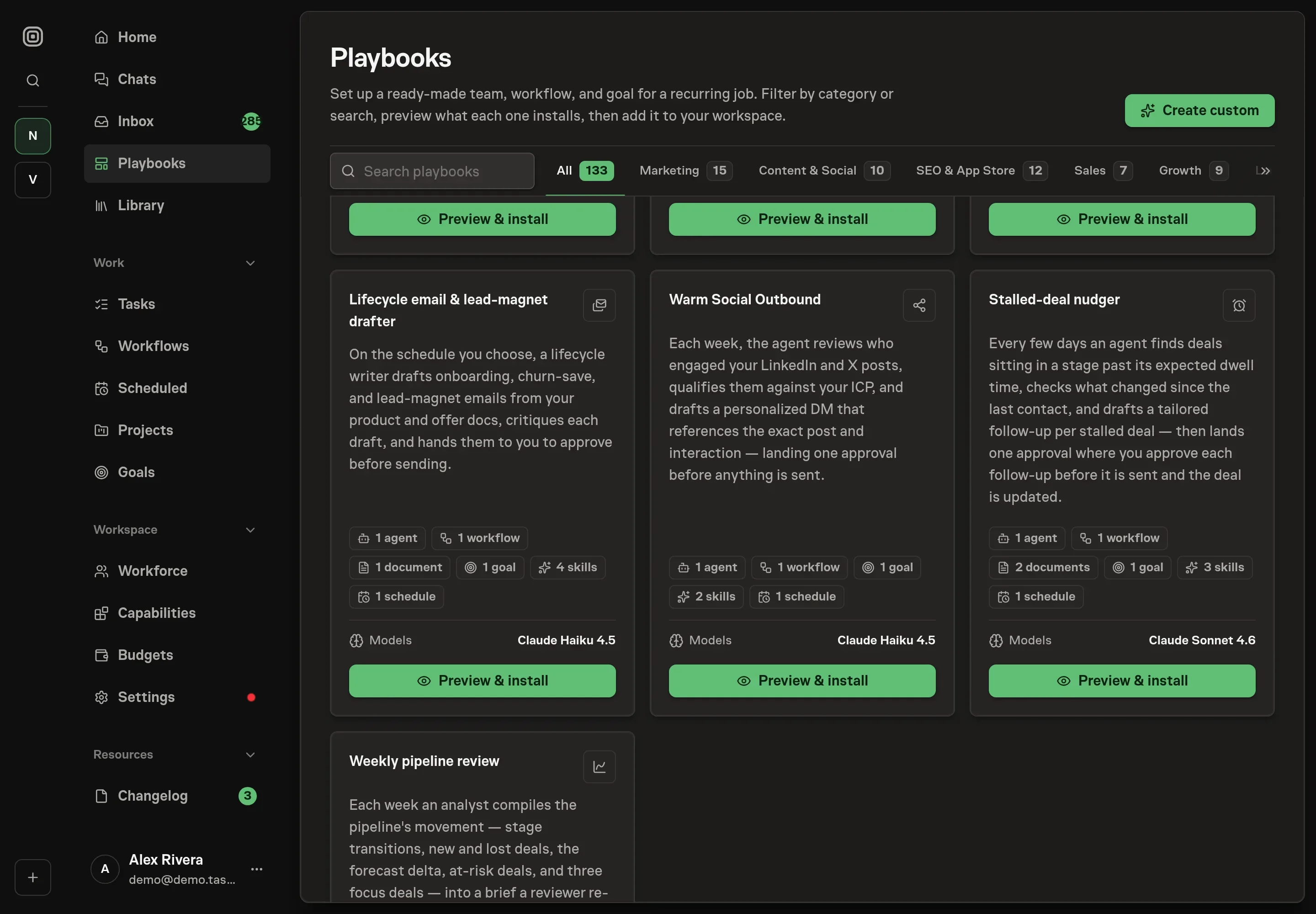Preview & install Lifecycle email drafter
Image resolution: width=1316 pixels, height=914 pixels.
click(x=482, y=681)
